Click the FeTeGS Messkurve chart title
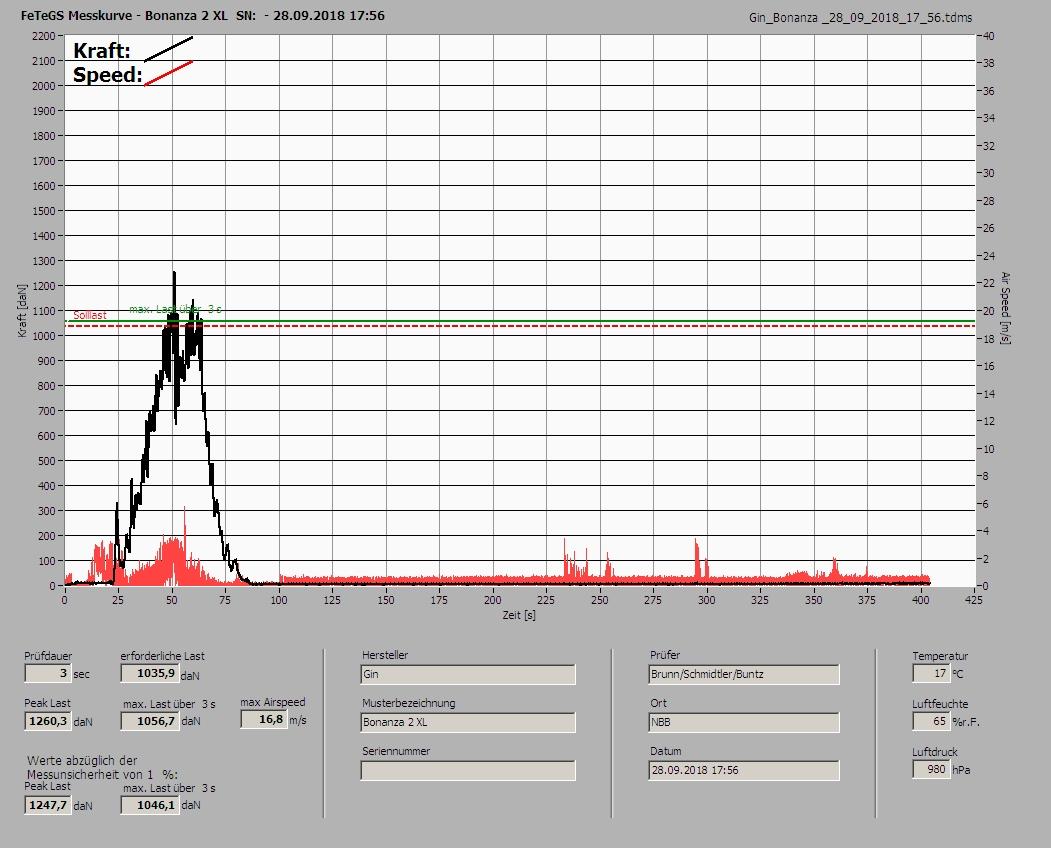Viewport: 1051px width, 848px height. [202, 15]
